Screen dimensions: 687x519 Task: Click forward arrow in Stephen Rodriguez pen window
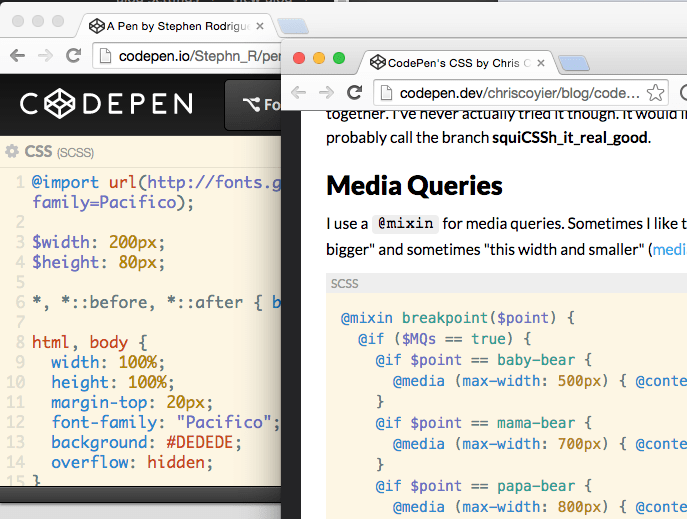45,56
